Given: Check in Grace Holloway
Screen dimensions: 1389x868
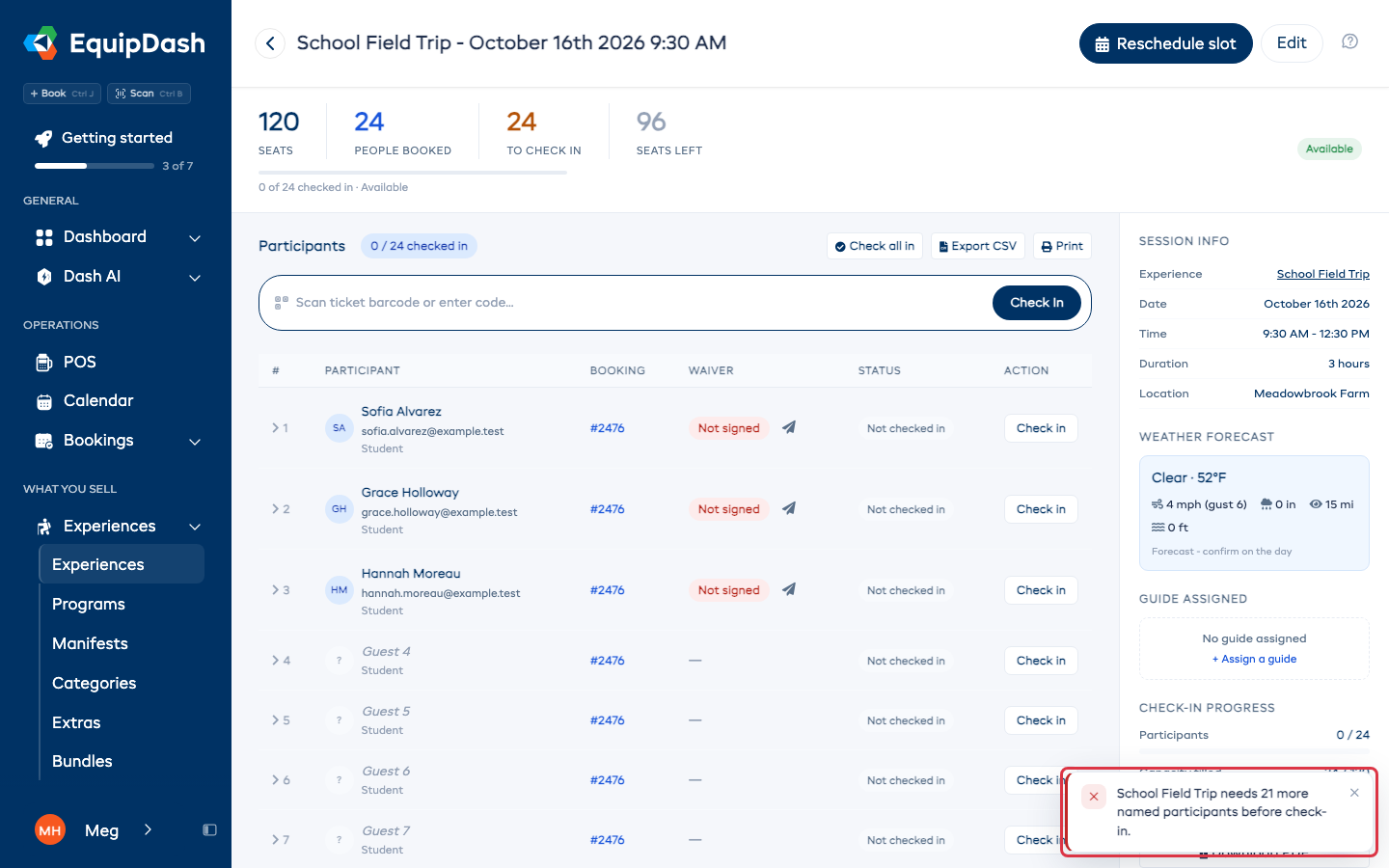Looking at the screenshot, I should coord(1041,509).
